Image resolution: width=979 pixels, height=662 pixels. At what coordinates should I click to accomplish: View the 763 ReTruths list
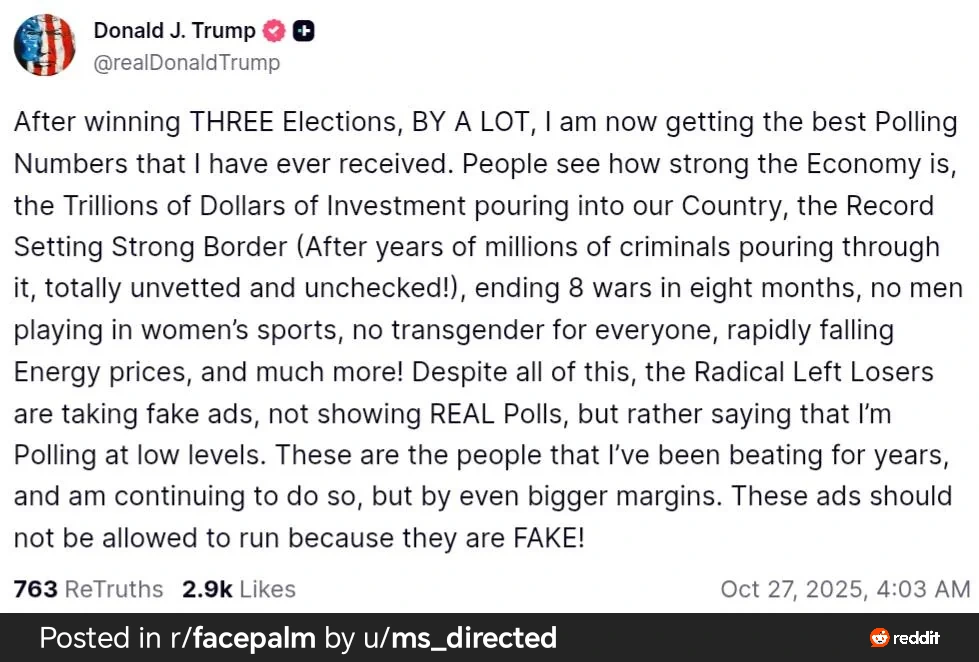click(88, 589)
